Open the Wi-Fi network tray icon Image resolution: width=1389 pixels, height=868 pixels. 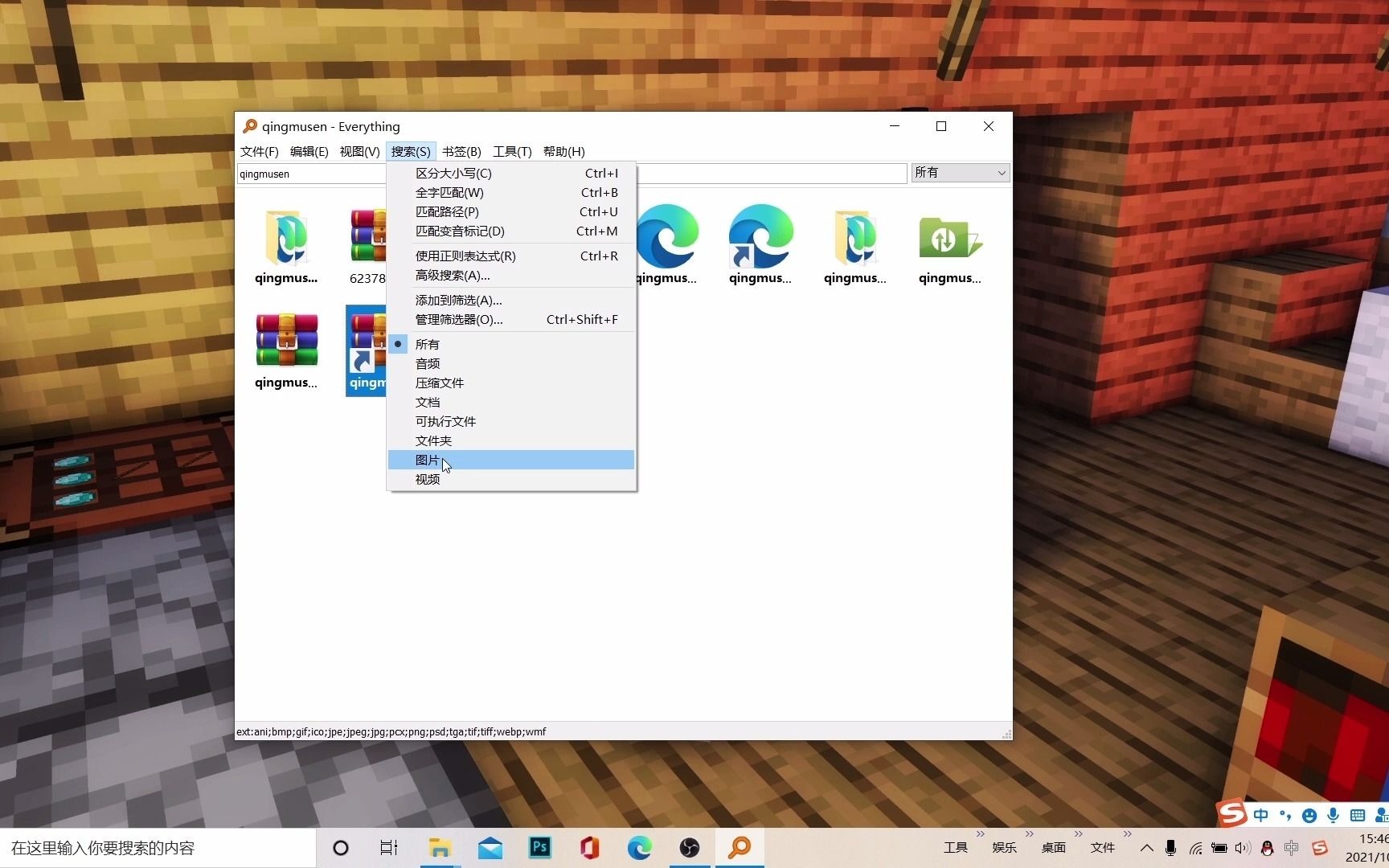pos(1195,848)
